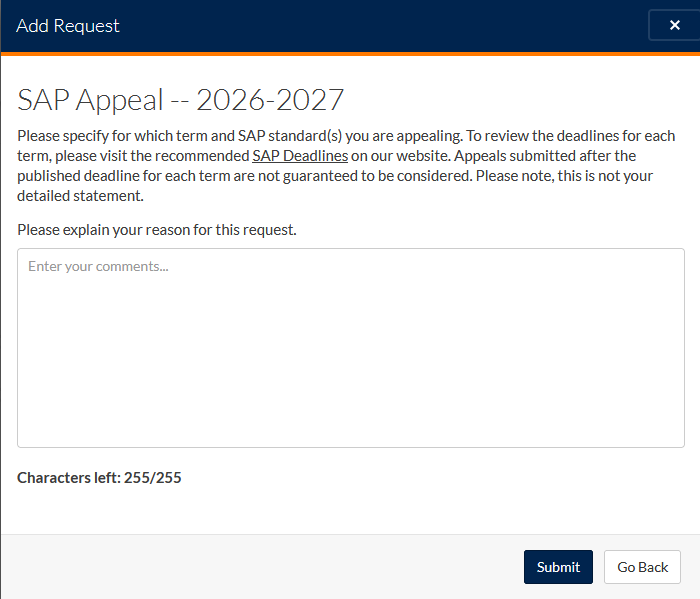Click the word 'Request' in dialog title

click(87, 26)
